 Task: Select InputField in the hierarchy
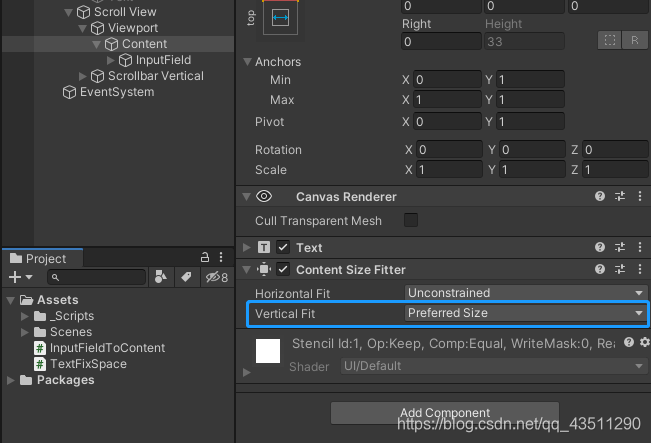click(163, 60)
